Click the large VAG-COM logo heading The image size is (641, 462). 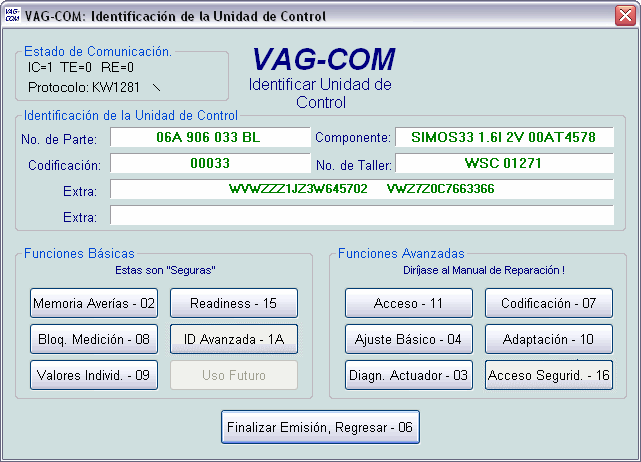coord(323,59)
